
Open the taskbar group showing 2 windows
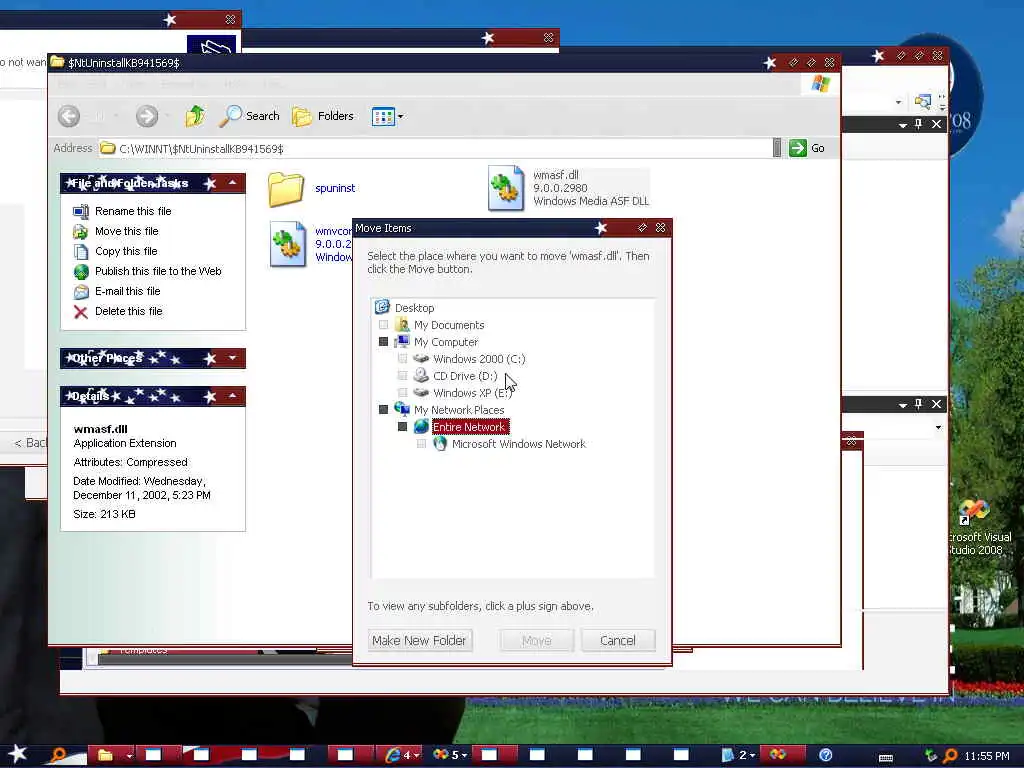[737, 755]
